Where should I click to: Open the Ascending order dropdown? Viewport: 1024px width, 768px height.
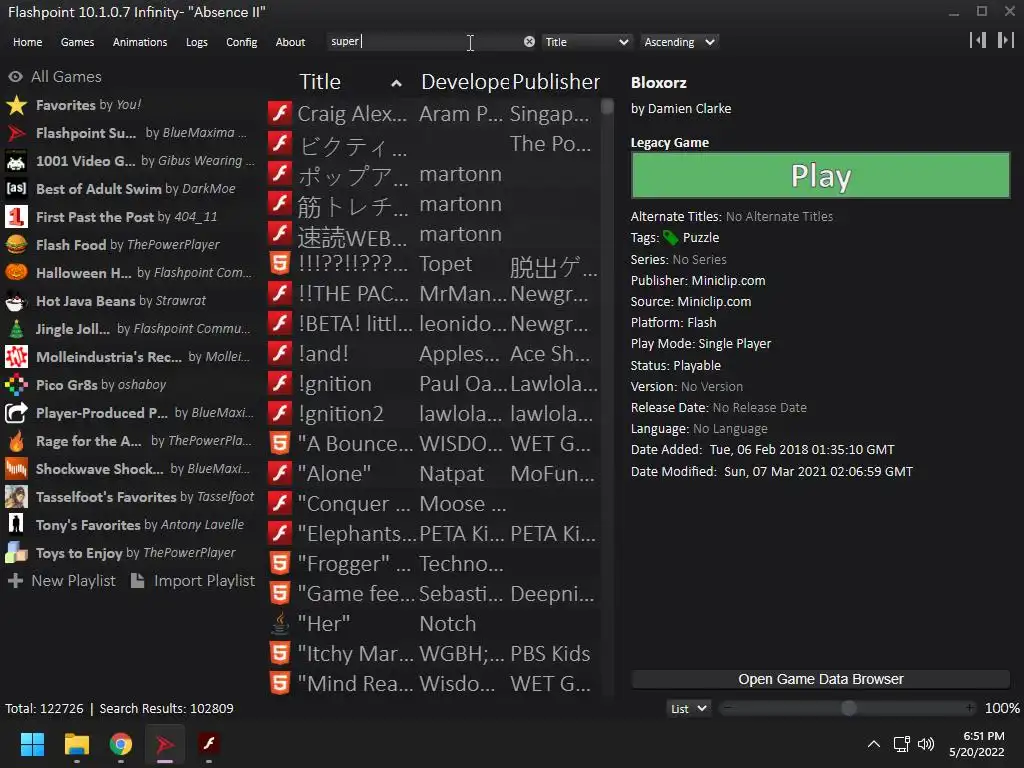(679, 42)
